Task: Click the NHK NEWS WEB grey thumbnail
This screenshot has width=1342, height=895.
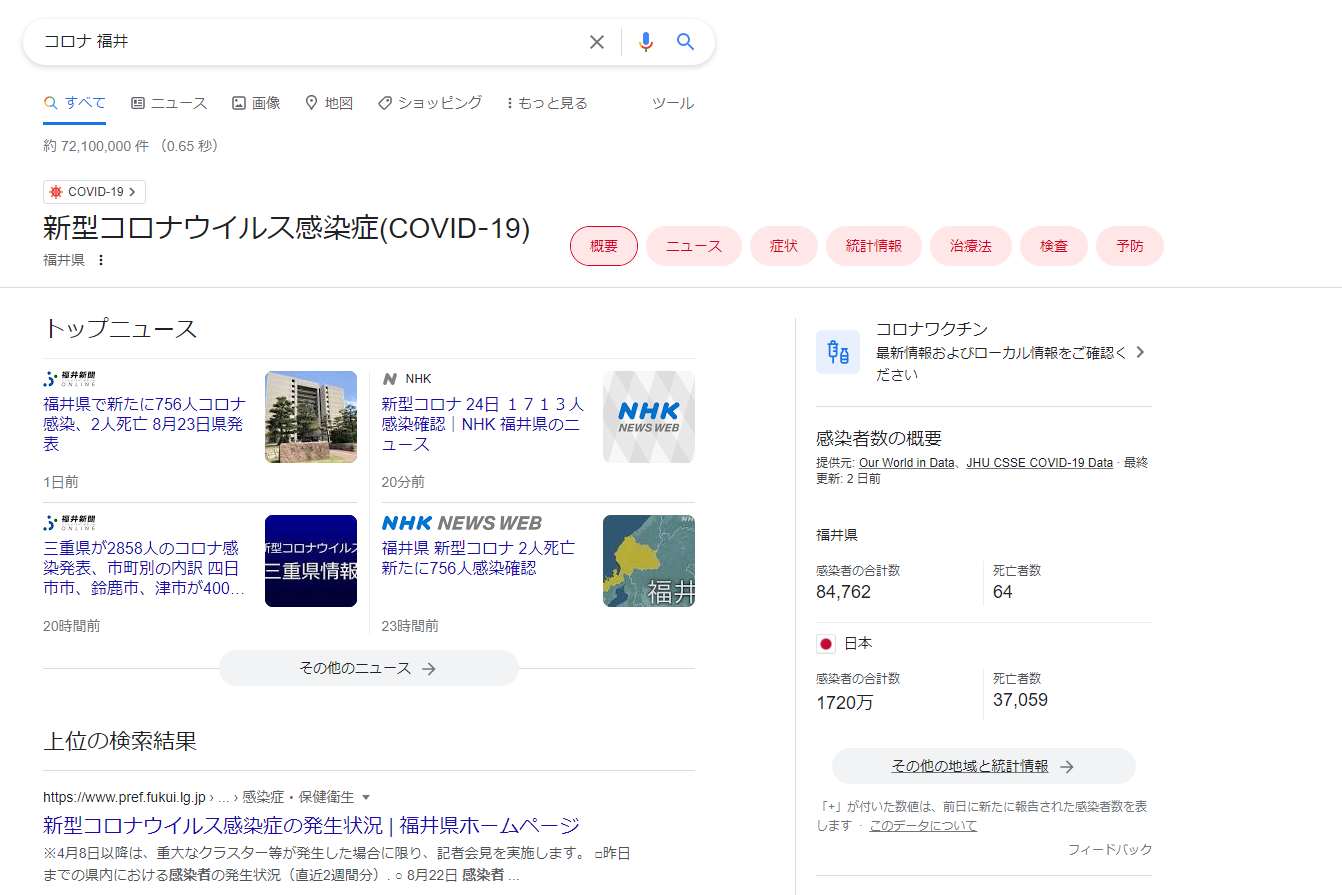Action: 649,417
